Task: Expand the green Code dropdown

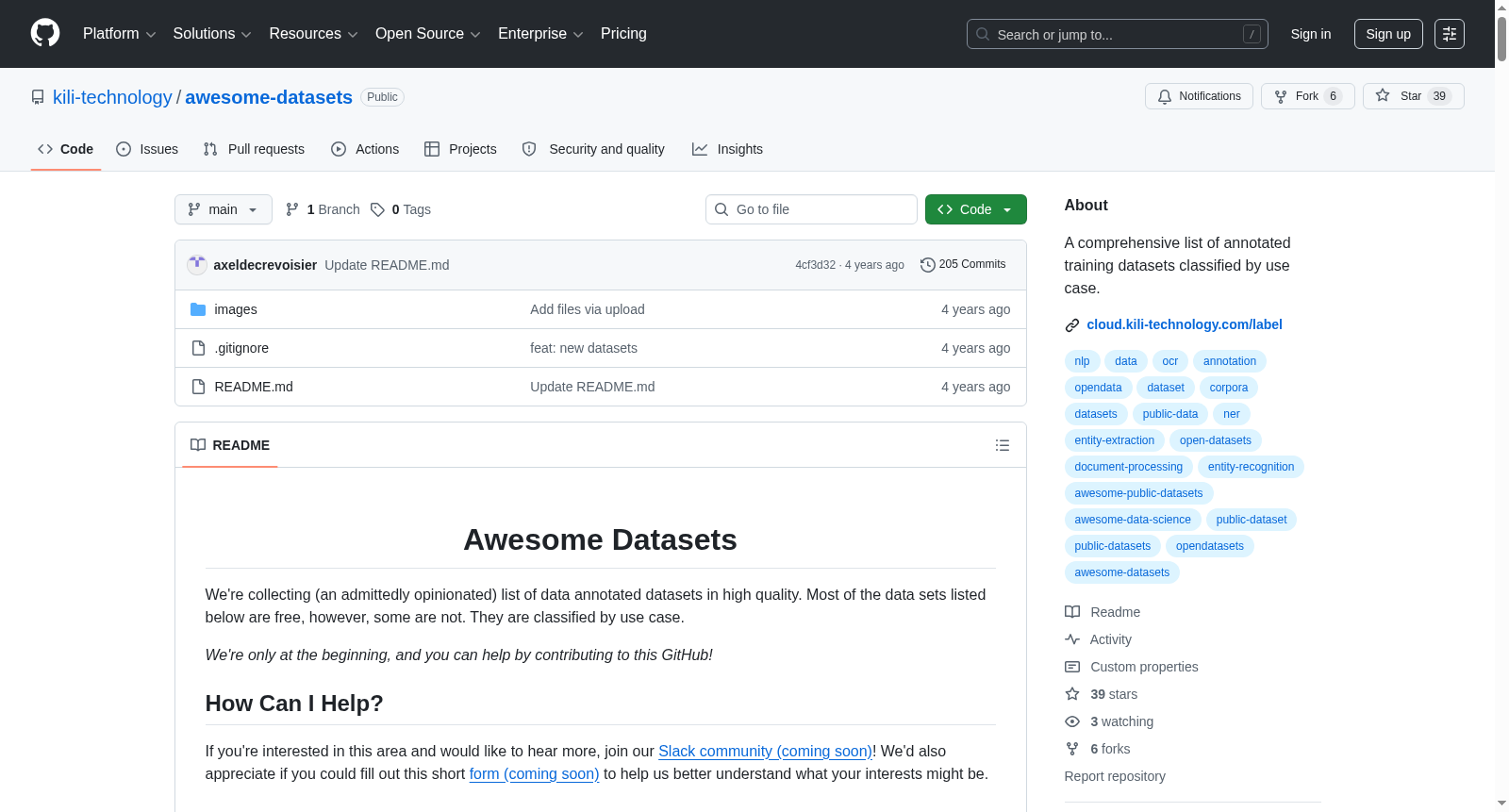Action: point(975,209)
